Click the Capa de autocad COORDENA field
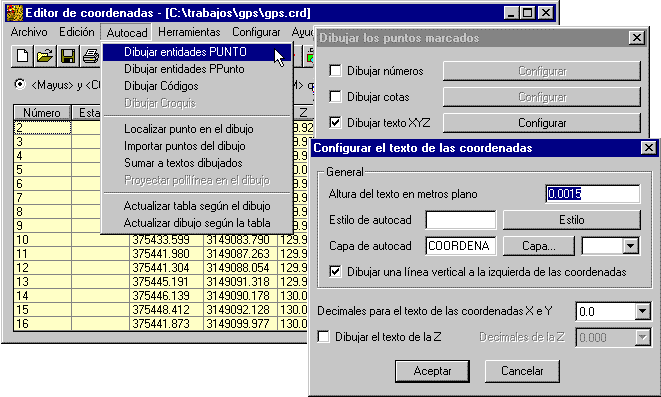This screenshot has height=397, width=661. coord(461,246)
